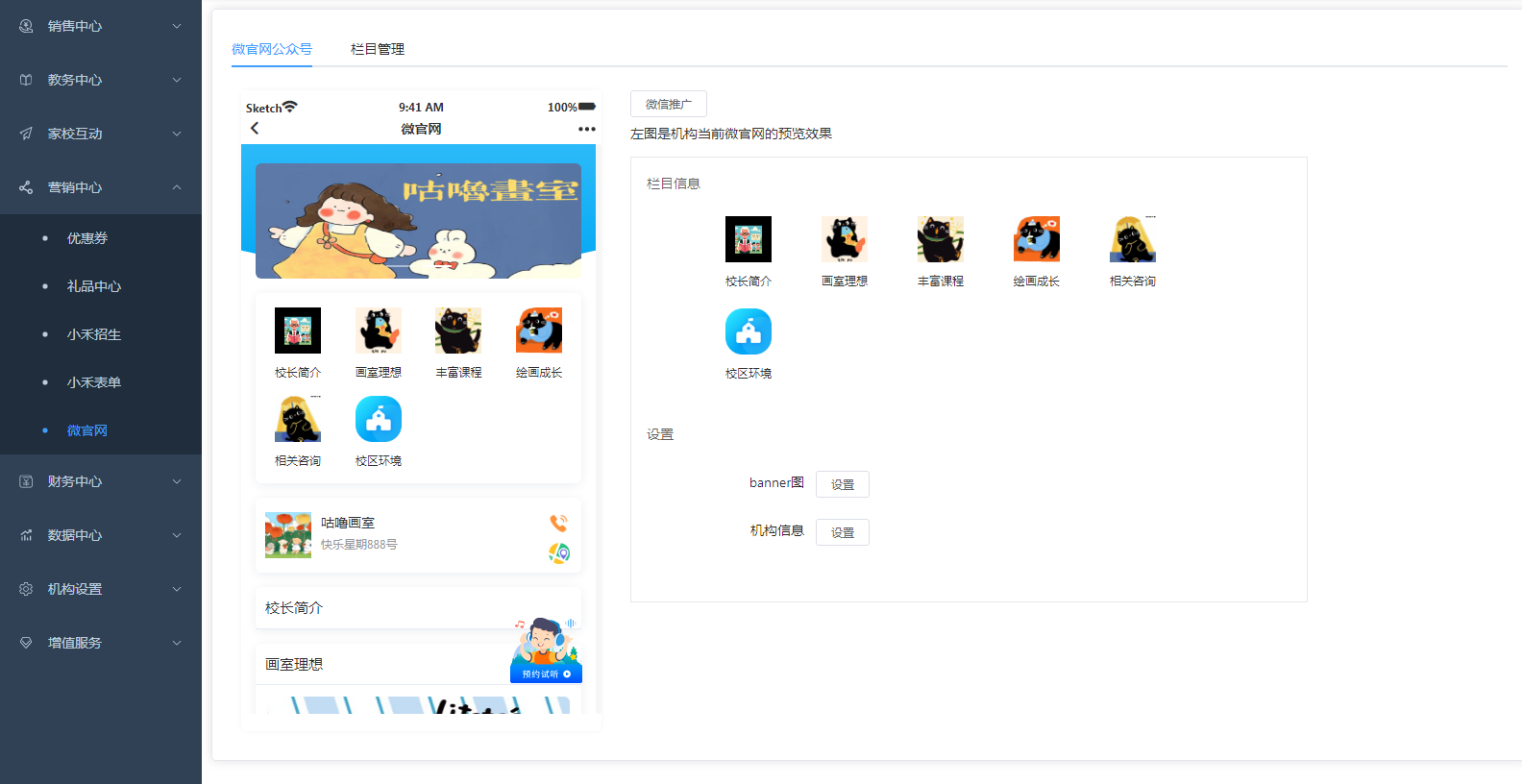This screenshot has height=784, width=1522.
Task: Tap the 咕噜畫室 banner image
Action: [418, 221]
